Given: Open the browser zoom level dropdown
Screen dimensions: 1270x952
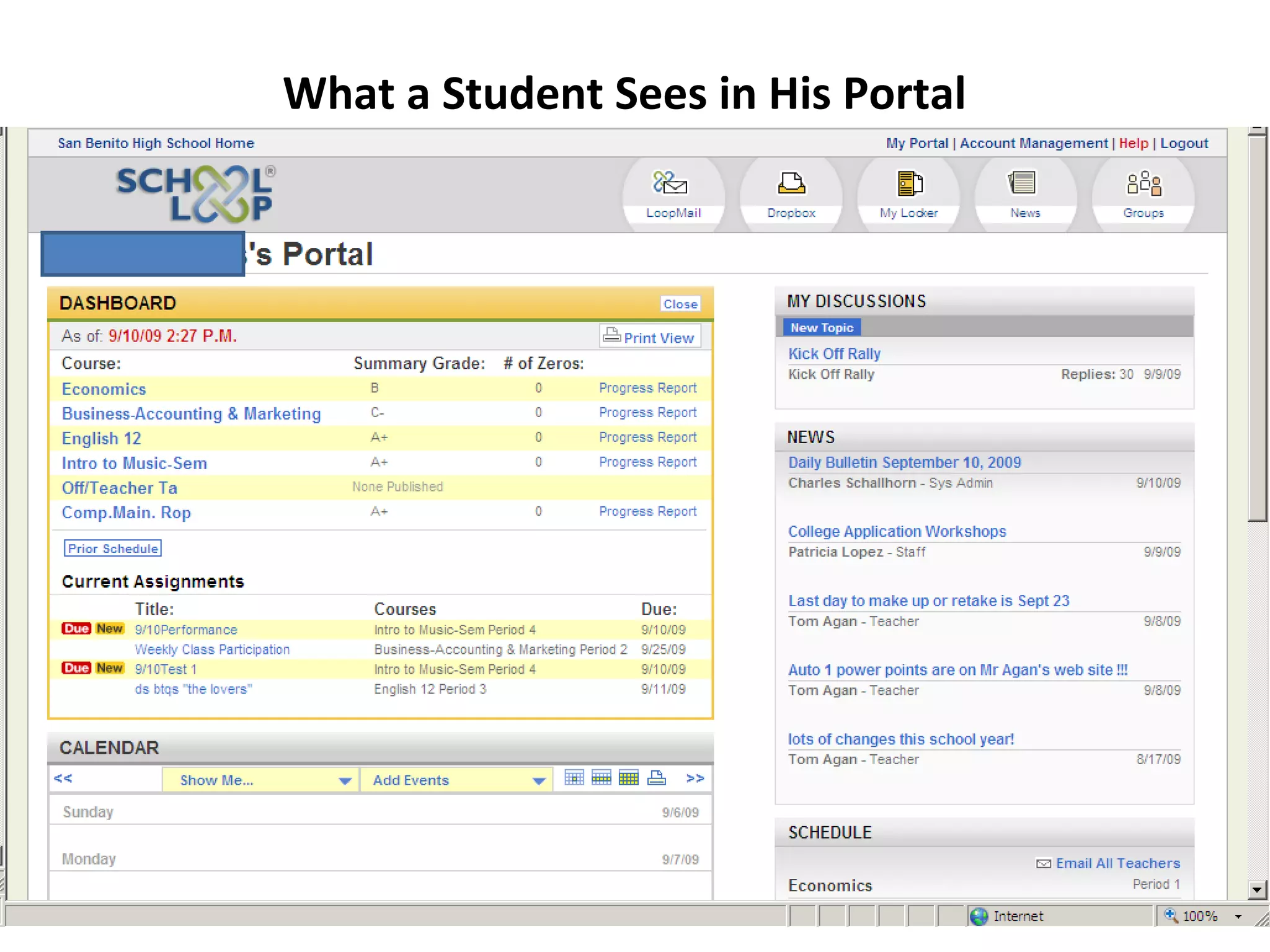Looking at the screenshot, I should point(1238,916).
